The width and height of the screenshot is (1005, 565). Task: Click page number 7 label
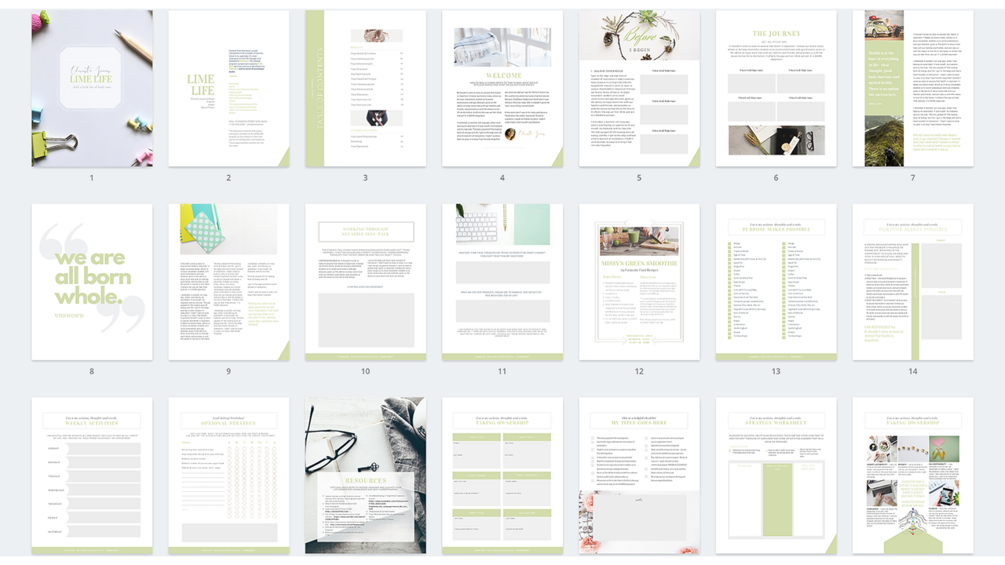913,177
